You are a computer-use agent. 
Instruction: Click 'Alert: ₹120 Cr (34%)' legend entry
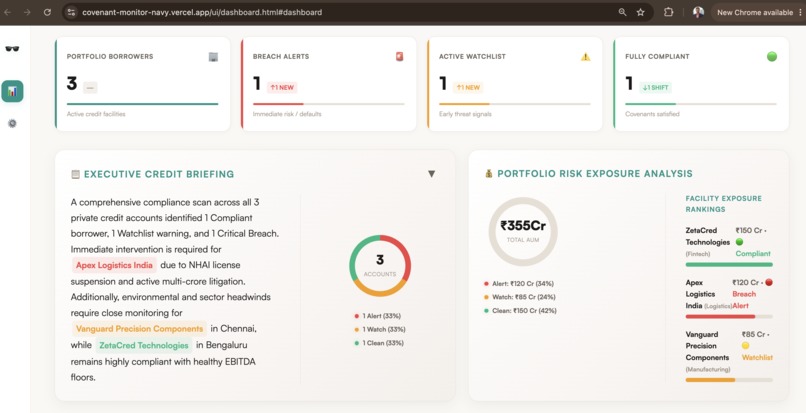[519, 283]
